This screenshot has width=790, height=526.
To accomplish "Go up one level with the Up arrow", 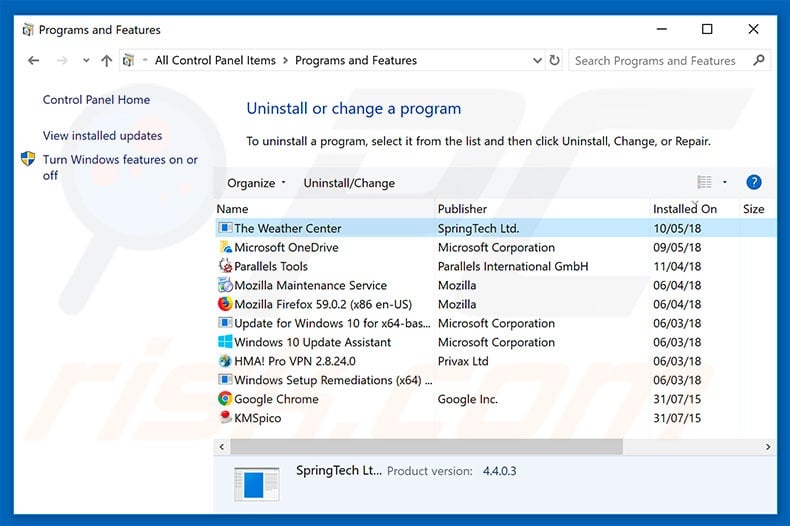I will [x=106, y=61].
